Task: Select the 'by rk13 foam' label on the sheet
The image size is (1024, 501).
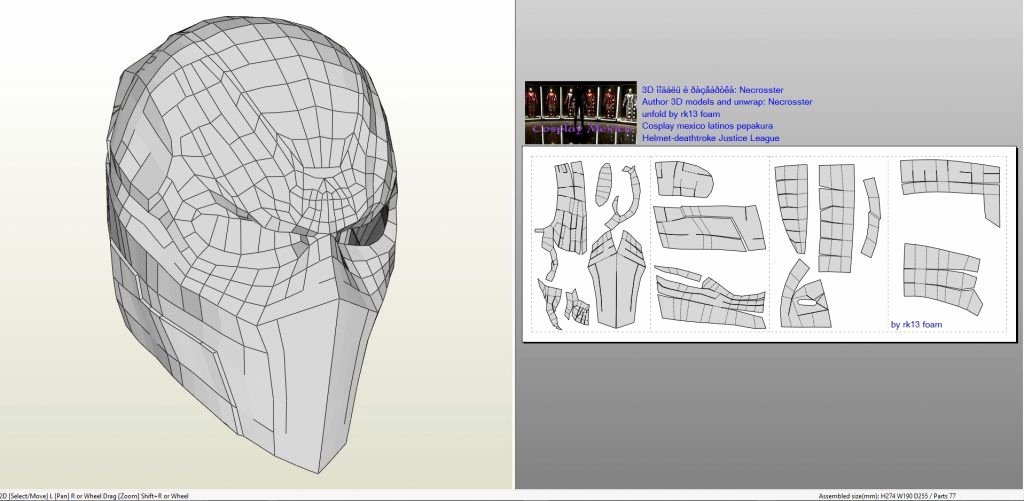Action: click(x=916, y=324)
